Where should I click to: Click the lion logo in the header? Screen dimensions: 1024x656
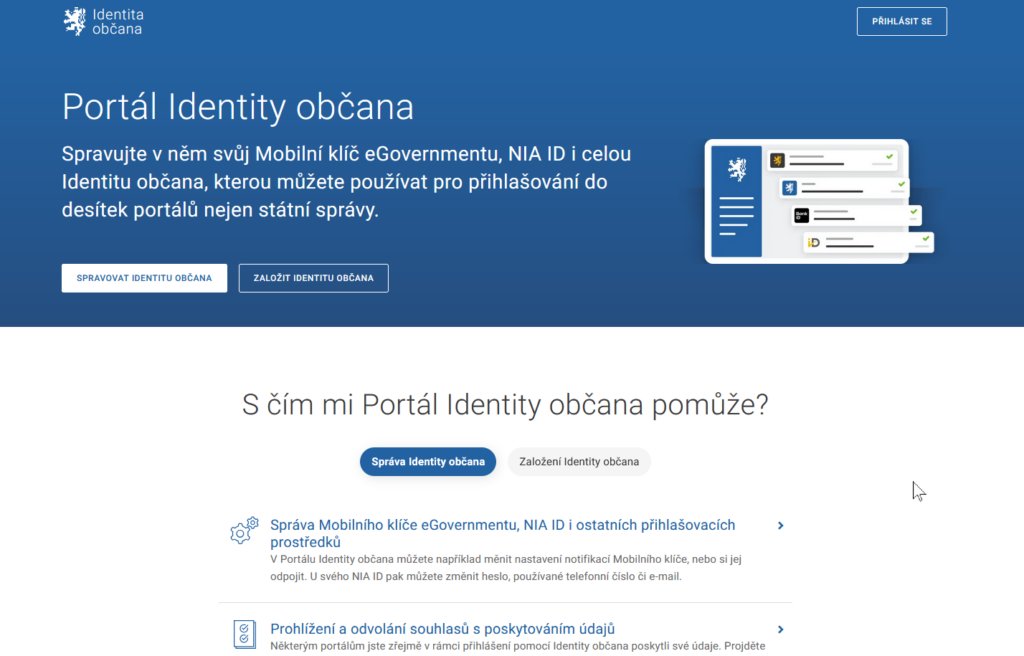(x=75, y=21)
